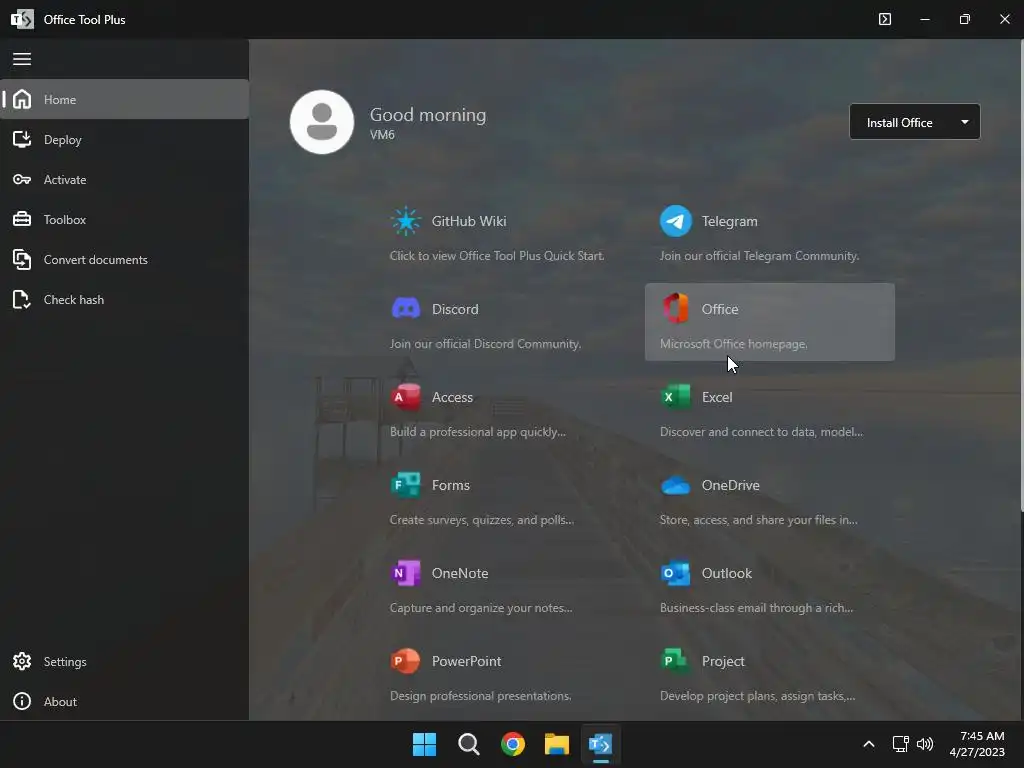Open the PowerPoint link title

[466, 661]
